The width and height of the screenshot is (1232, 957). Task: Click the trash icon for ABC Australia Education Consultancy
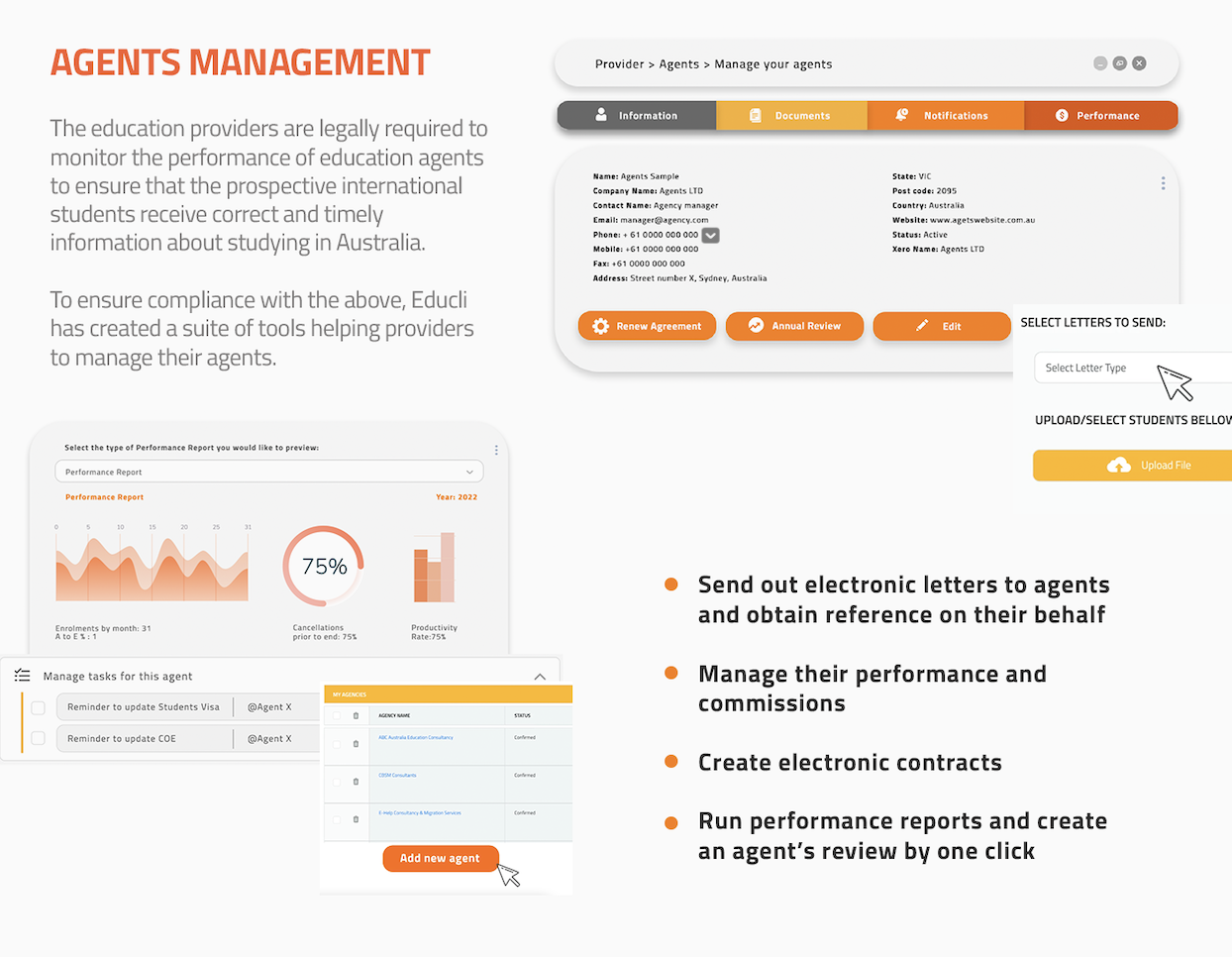tap(356, 744)
